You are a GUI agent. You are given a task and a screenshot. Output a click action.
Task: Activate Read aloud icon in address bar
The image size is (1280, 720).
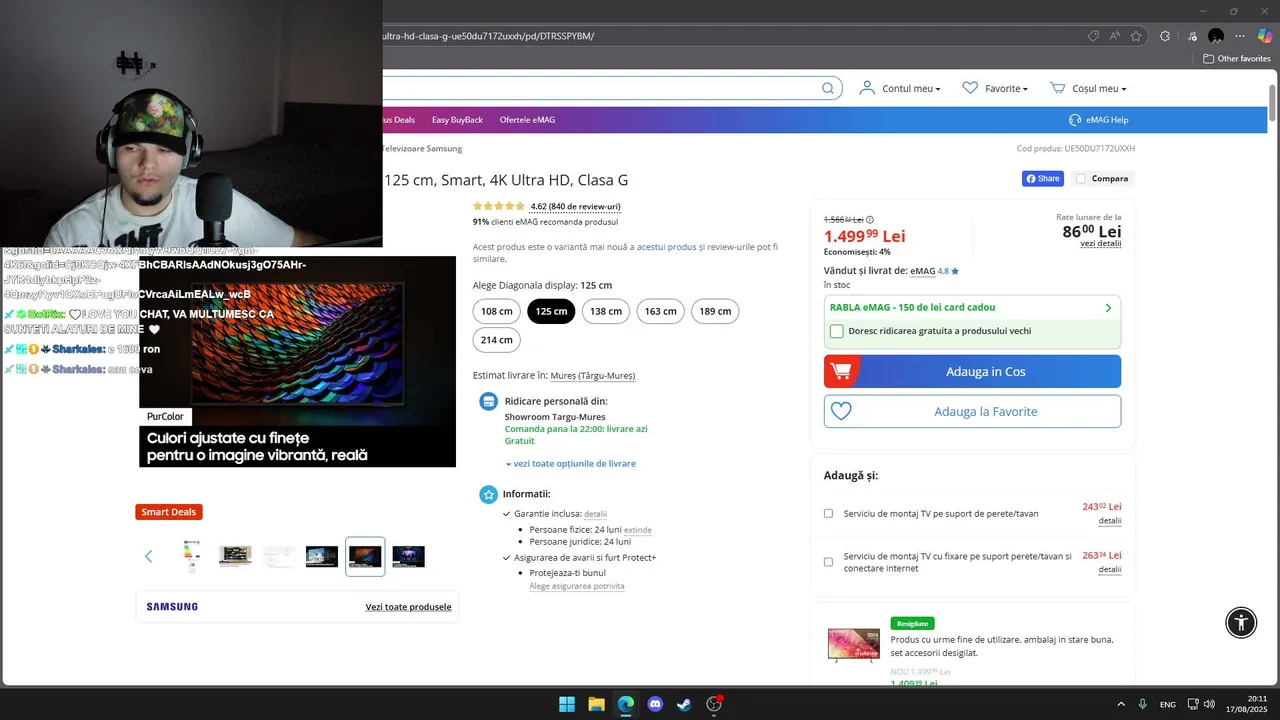point(1115,36)
